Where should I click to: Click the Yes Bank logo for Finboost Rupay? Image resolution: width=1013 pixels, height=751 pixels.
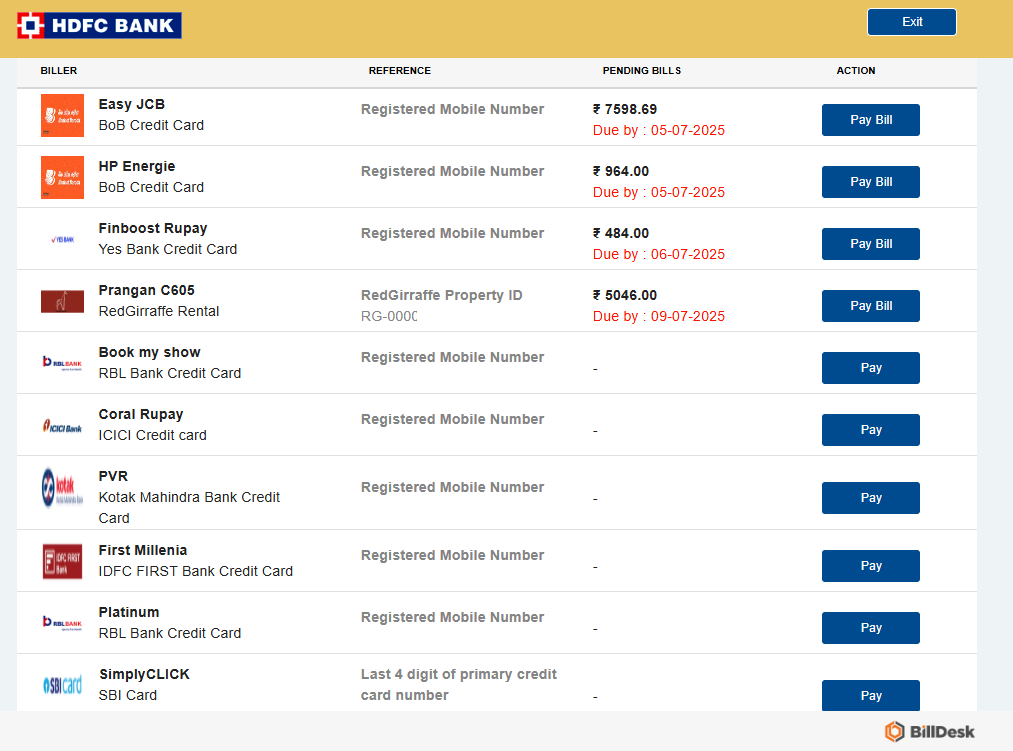pos(62,239)
